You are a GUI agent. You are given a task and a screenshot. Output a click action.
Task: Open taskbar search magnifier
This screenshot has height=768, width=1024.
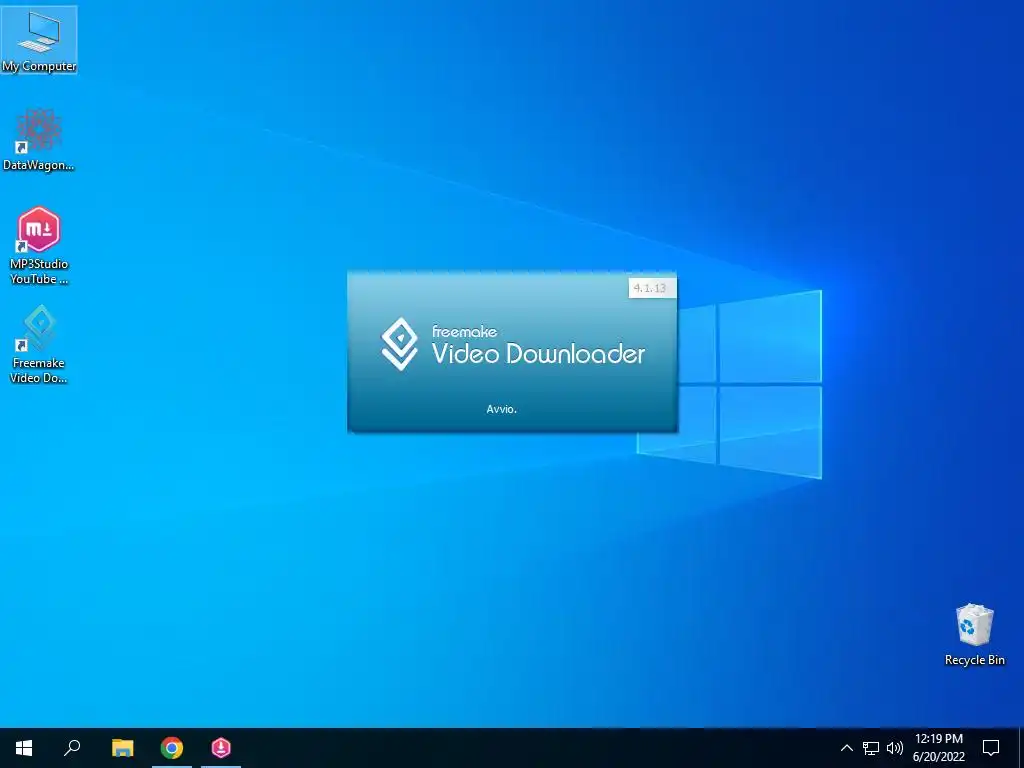coord(72,748)
